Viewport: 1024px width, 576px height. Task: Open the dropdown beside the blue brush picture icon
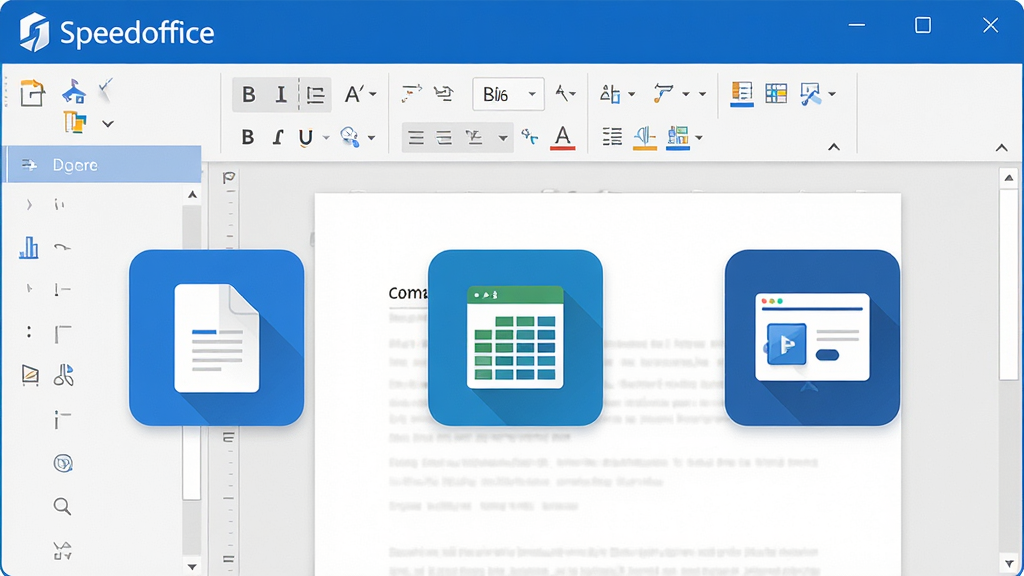pyautogui.click(x=832, y=95)
